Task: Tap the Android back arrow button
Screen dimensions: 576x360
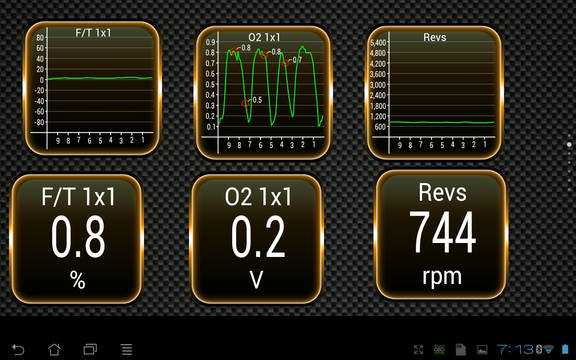Action: tap(18, 349)
